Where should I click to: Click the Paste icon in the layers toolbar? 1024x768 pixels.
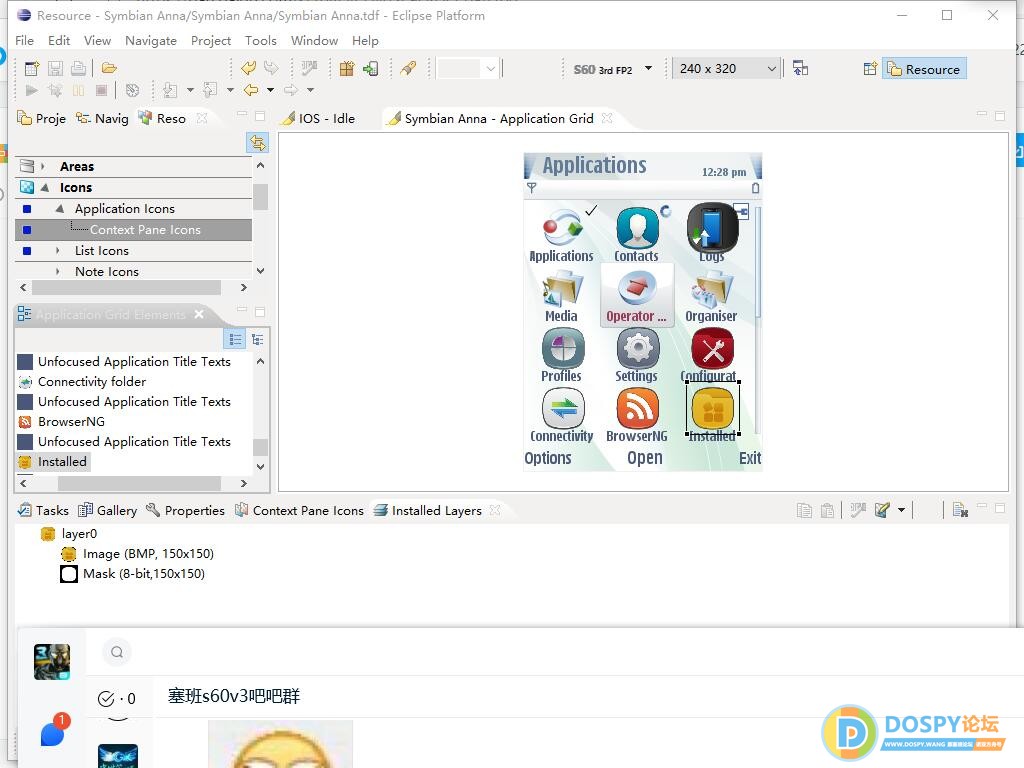[827, 510]
